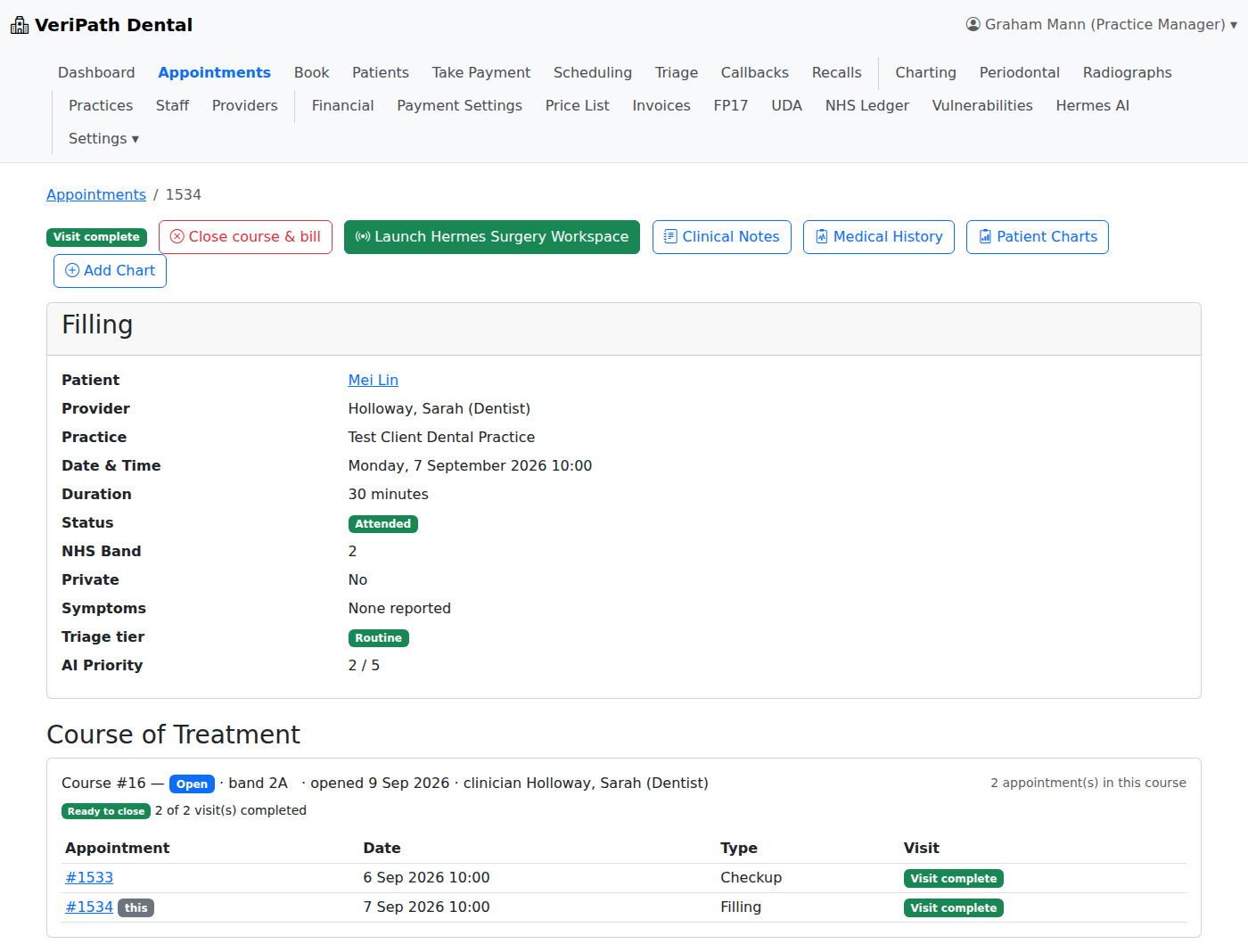Click the broadcast icon in Launch Hermes Surgery Workspace
The height and width of the screenshot is (952, 1248).
(x=363, y=237)
